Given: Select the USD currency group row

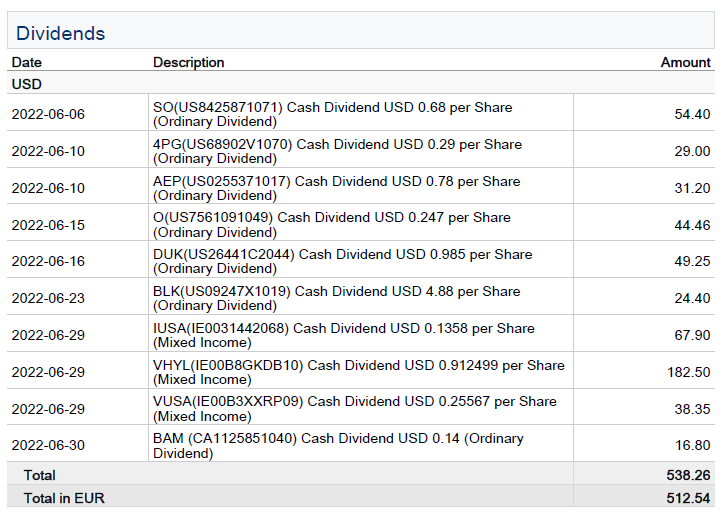Looking at the screenshot, I should click(x=27, y=85).
